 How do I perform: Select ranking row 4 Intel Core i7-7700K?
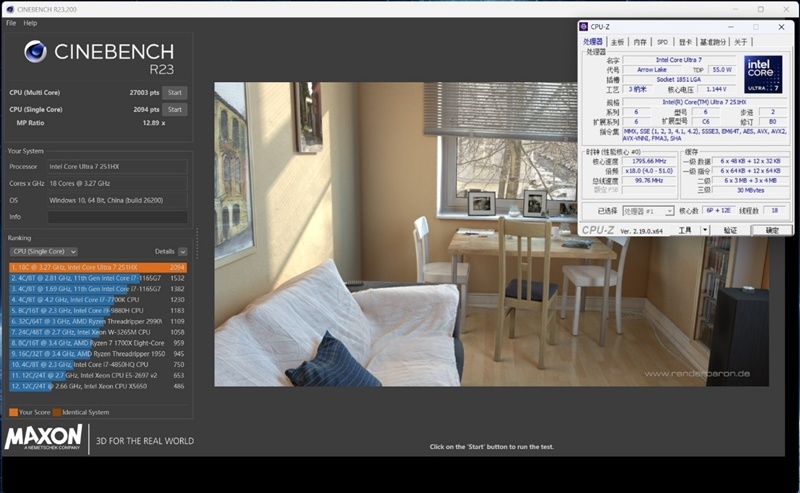tap(97, 300)
